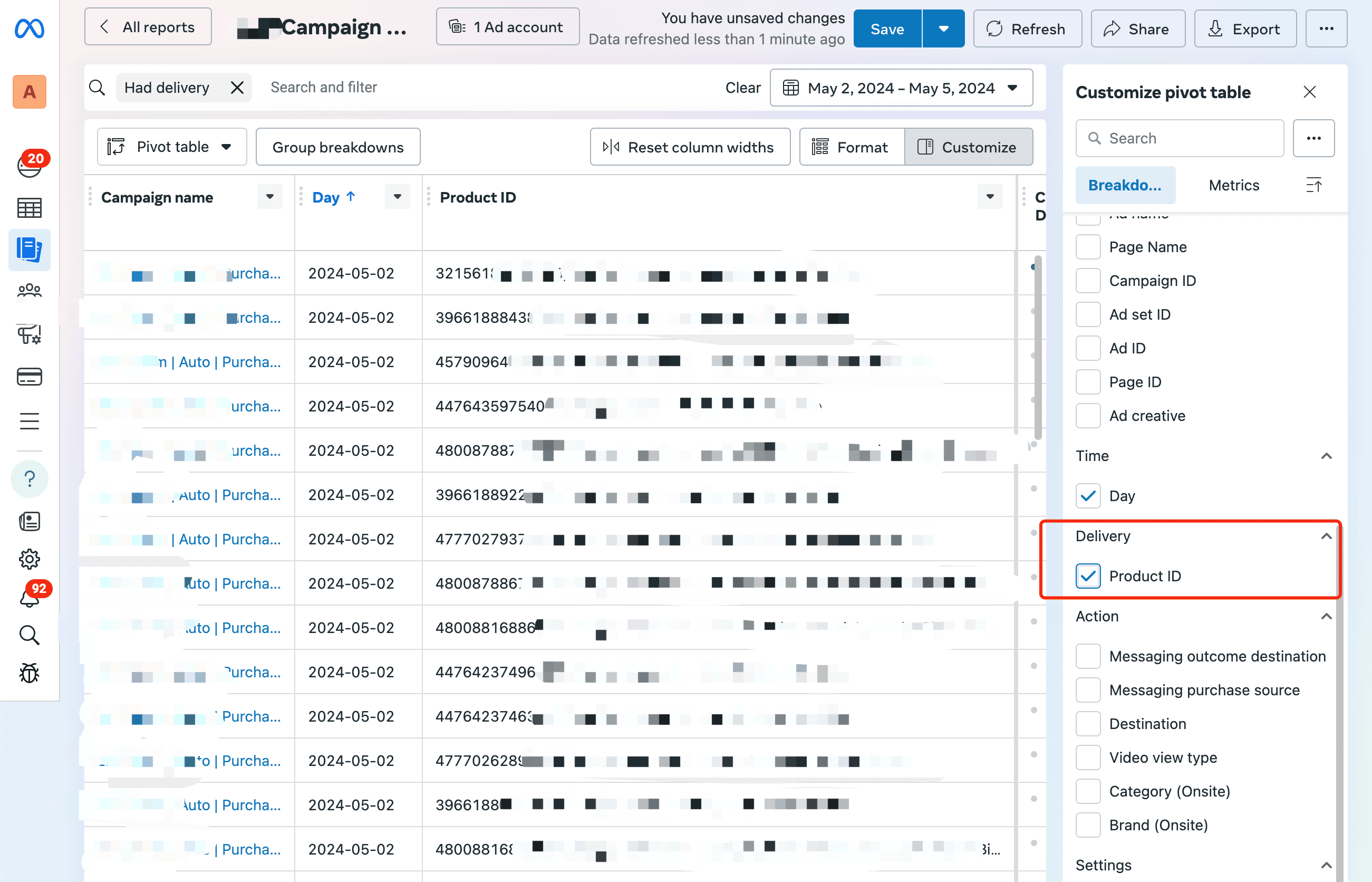Click Reset column widths button
Image resolution: width=1372 pixels, height=882 pixels.
point(690,147)
